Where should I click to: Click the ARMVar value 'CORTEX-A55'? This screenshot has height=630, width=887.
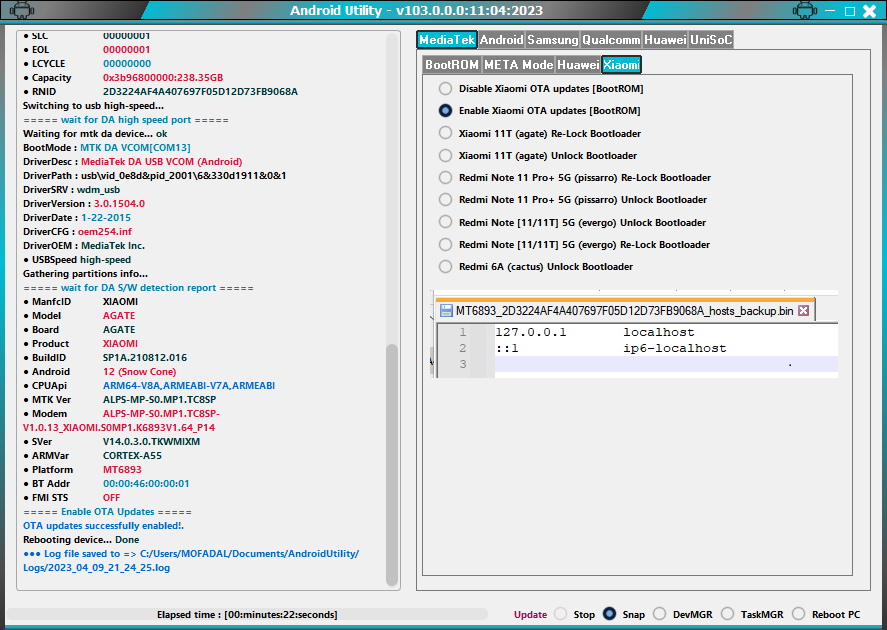[x=132, y=456]
